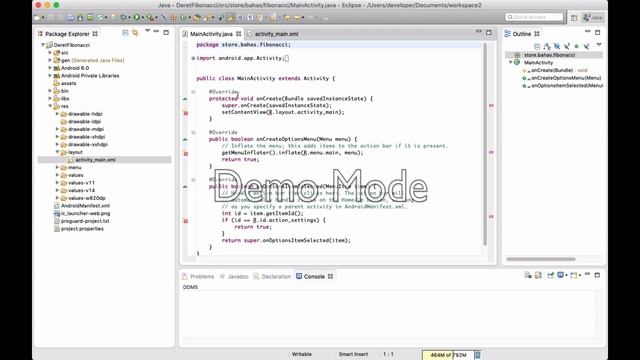Click the override marker beside onCreateOptionsMenu

185,140
